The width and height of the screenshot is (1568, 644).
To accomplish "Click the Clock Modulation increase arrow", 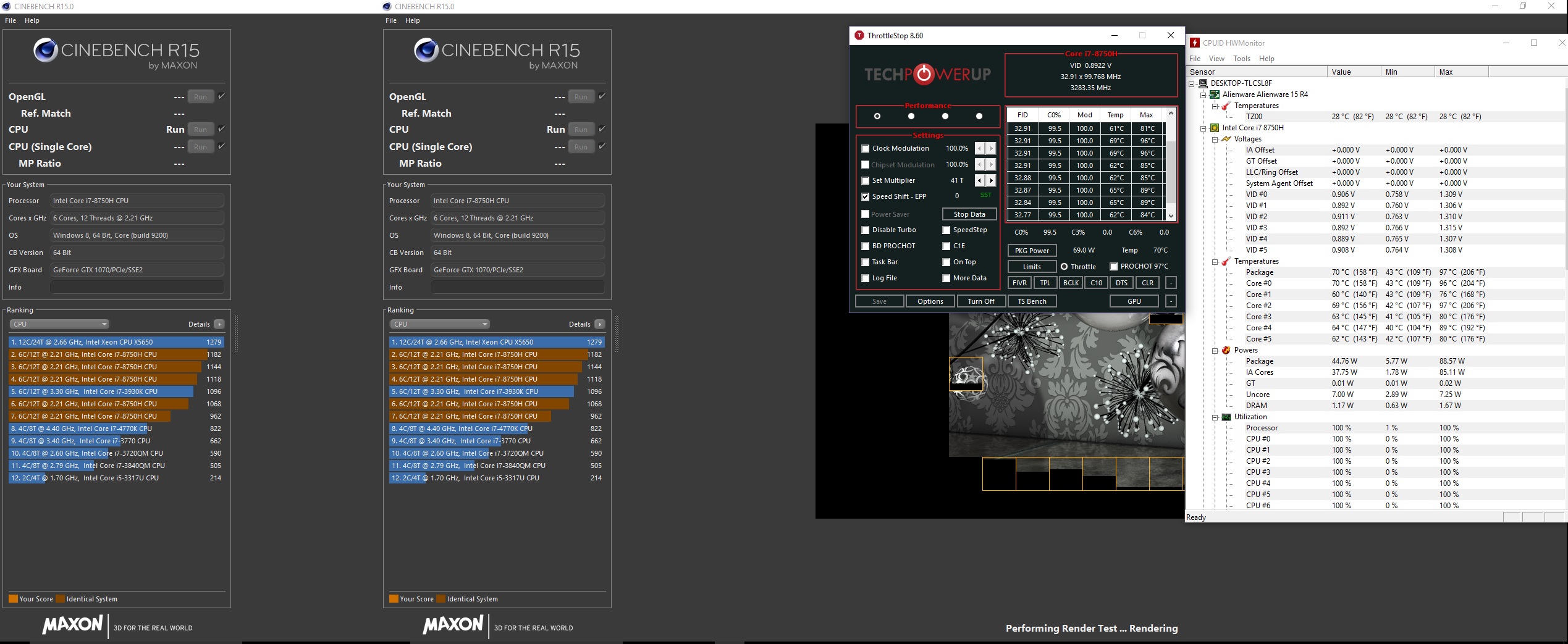I will 991,148.
